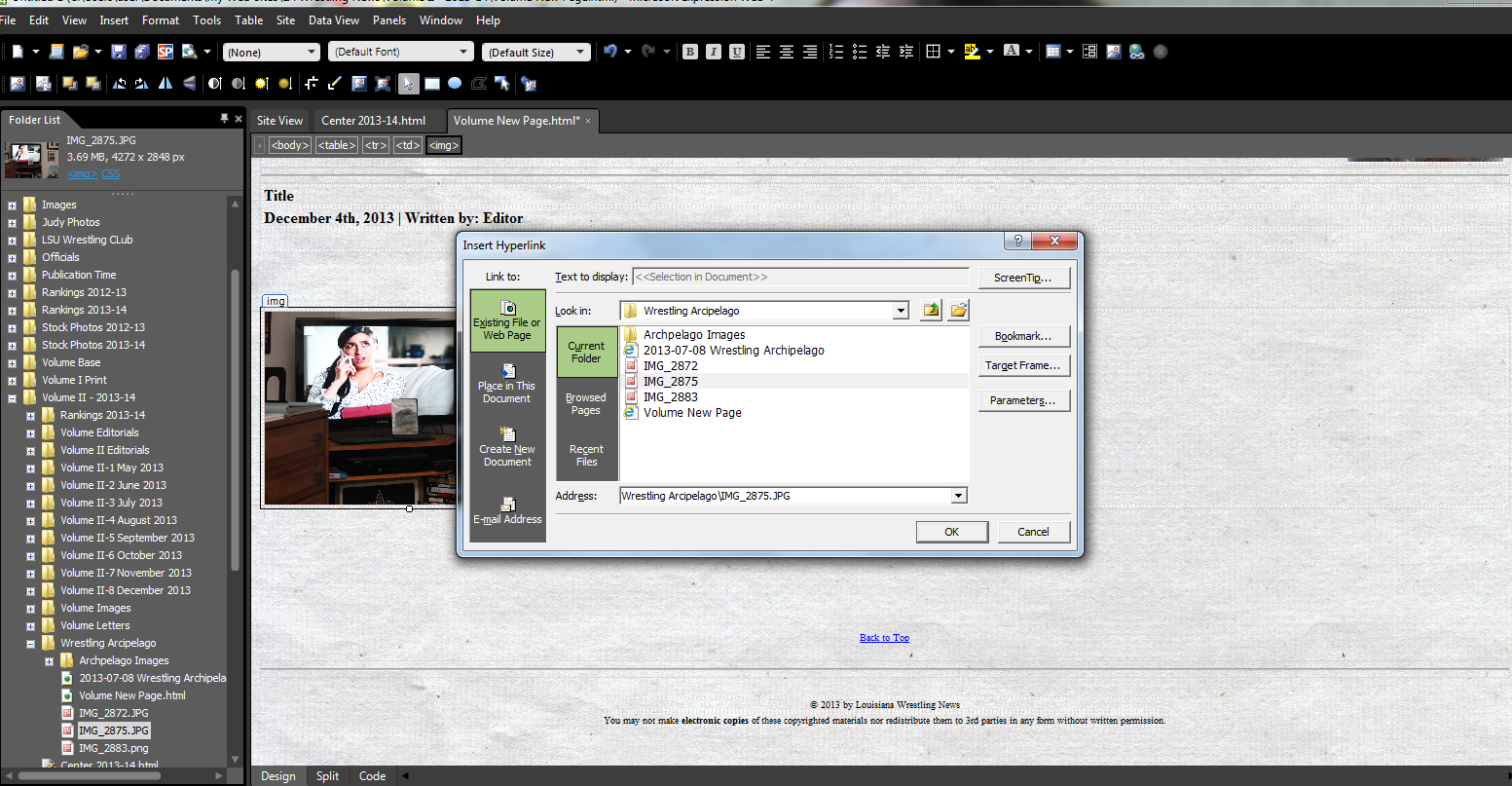The image size is (1512, 786).
Task: Apply the yellow Highlight color
Action: 972,52
